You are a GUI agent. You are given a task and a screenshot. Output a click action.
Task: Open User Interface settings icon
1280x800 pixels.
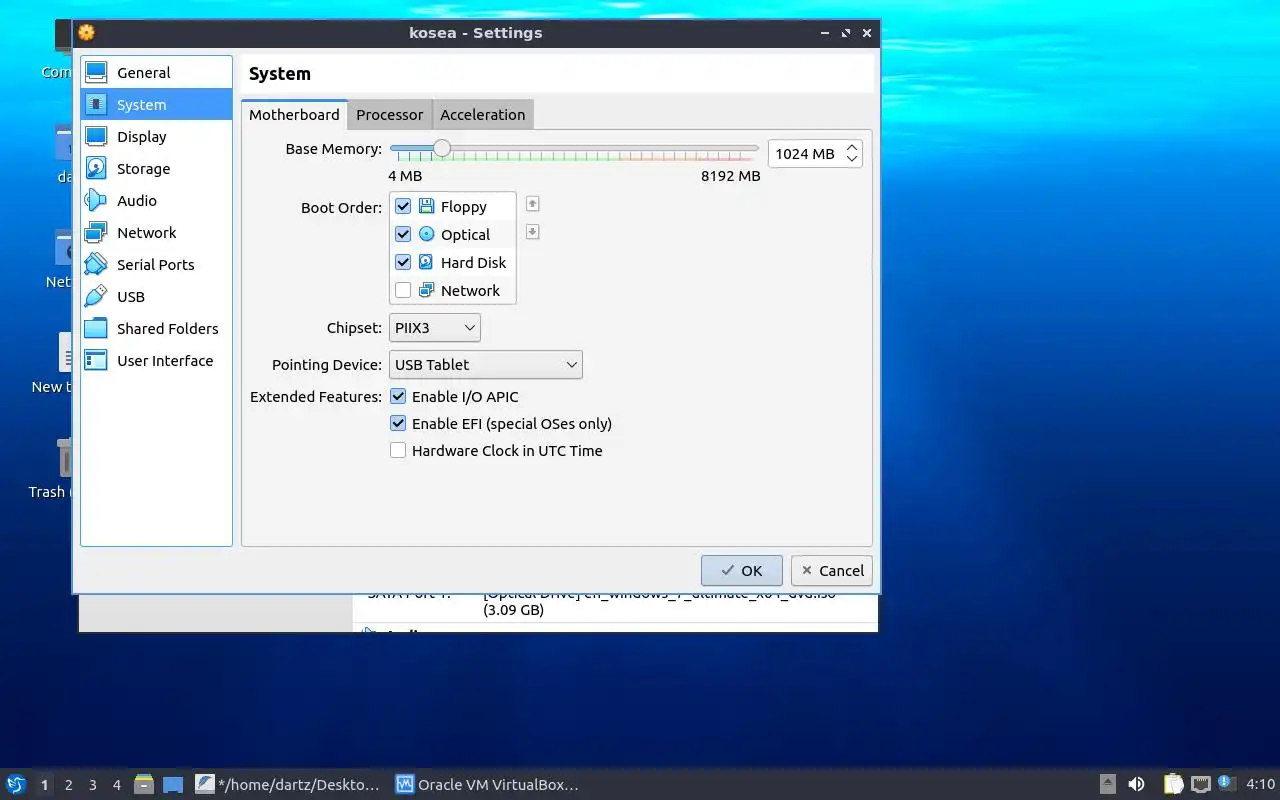(96, 361)
